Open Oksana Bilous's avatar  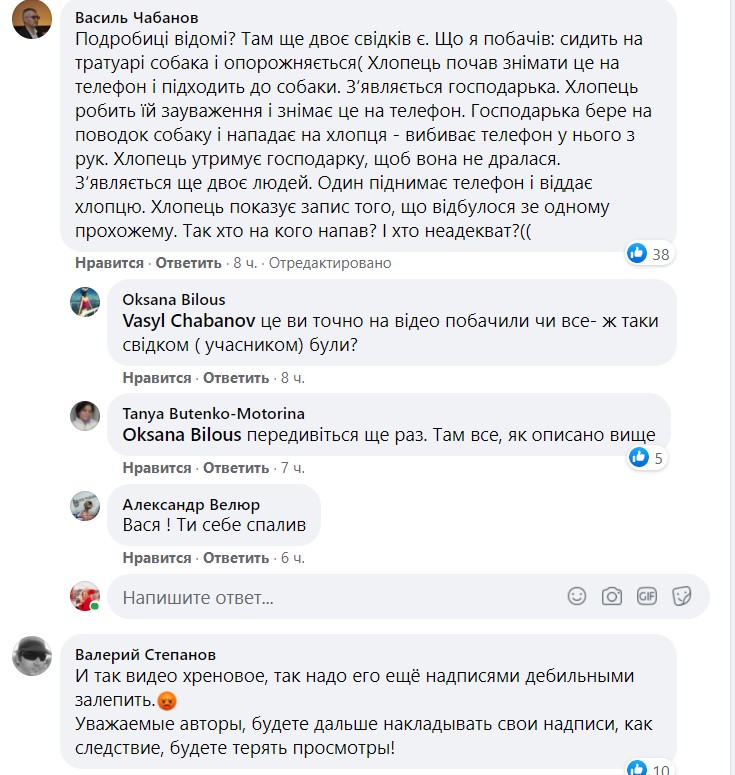(x=85, y=302)
